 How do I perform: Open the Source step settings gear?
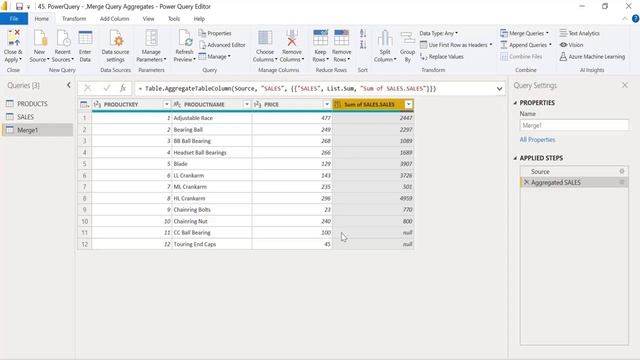pyautogui.click(x=622, y=171)
